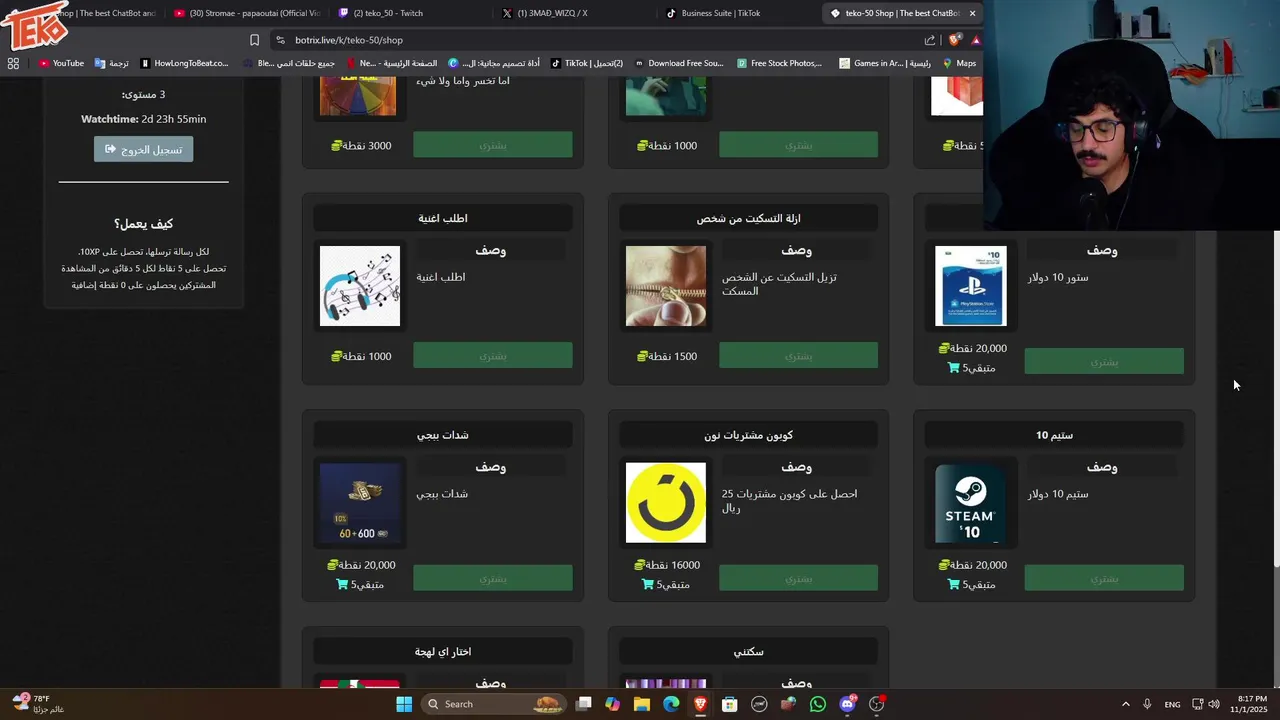
Task: Click buy button for ازلة التسكيت من شخص
Action: pyautogui.click(x=798, y=355)
